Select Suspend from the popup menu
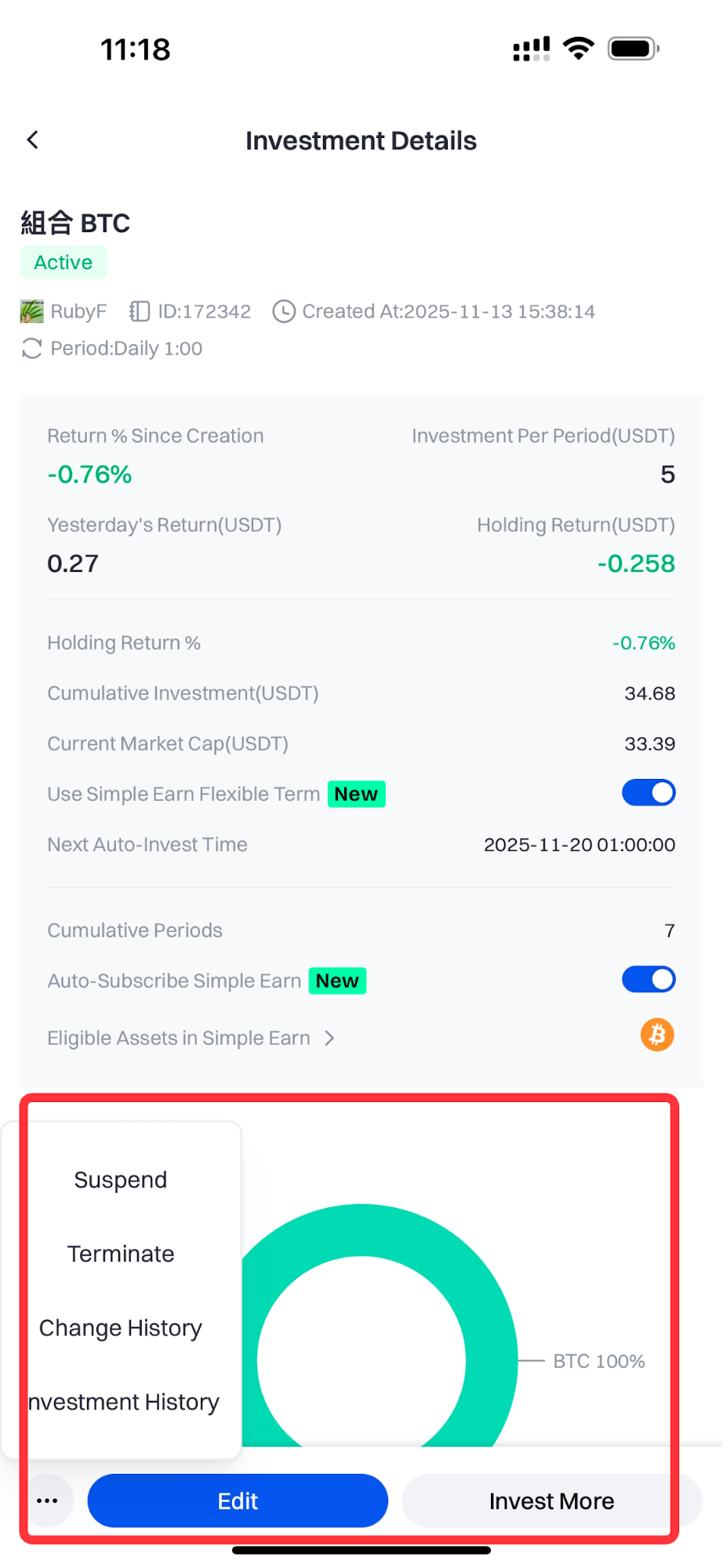 (x=121, y=1180)
